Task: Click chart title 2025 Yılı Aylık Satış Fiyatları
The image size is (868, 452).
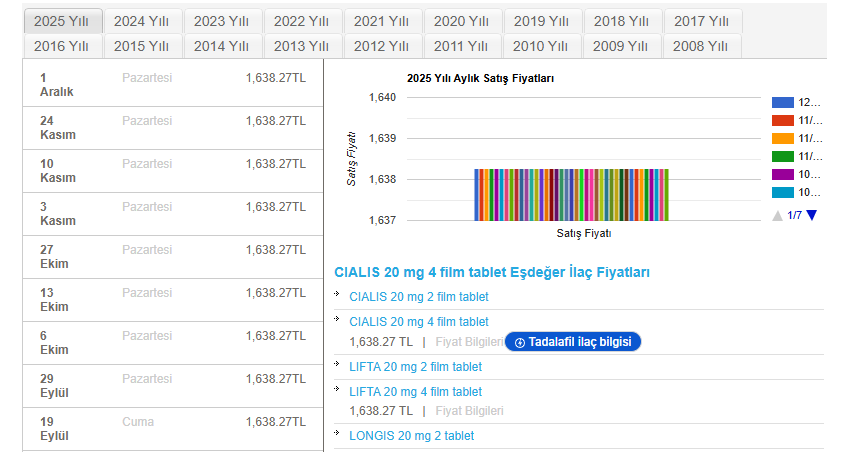Action: click(480, 79)
